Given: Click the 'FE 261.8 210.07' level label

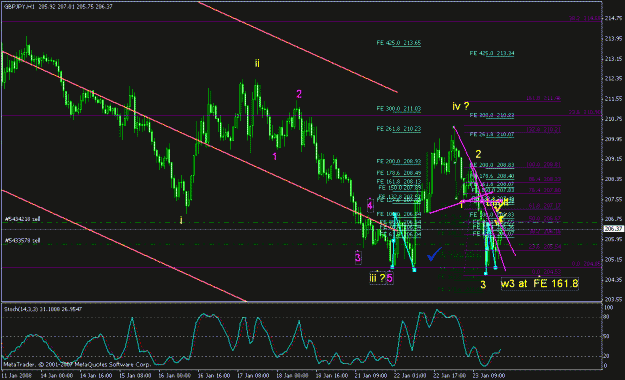Looking at the screenshot, I should click(x=492, y=135).
